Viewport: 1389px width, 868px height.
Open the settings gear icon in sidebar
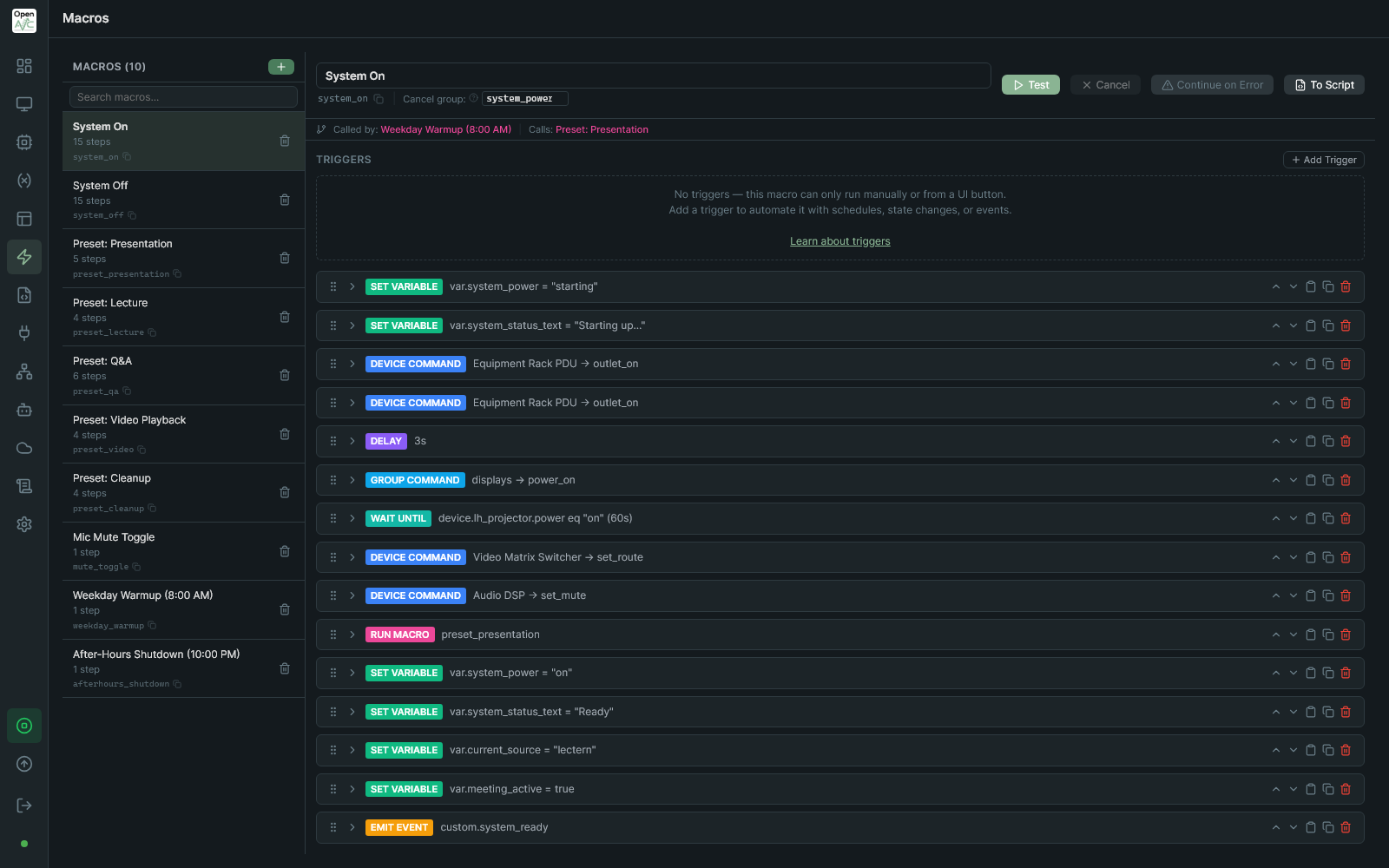tap(24, 524)
